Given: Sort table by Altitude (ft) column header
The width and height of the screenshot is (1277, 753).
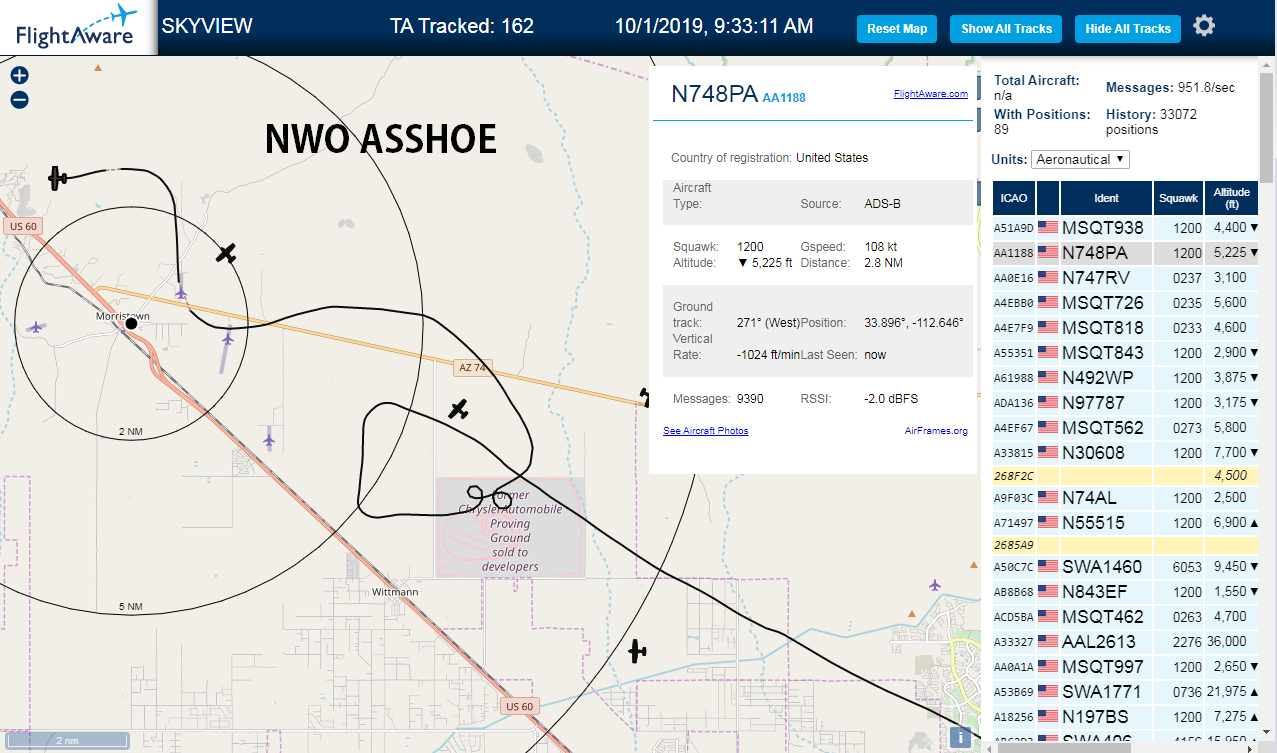Looking at the screenshot, I should (x=1232, y=198).
